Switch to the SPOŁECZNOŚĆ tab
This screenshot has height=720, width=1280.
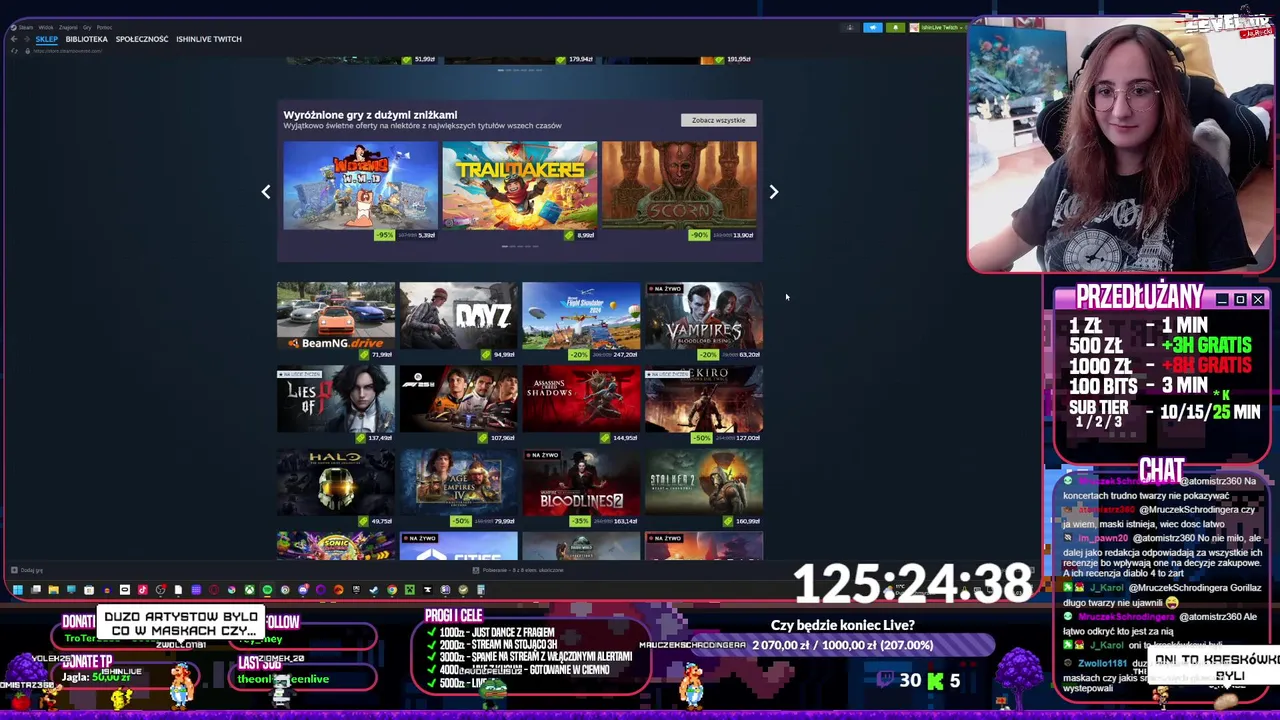(x=142, y=39)
